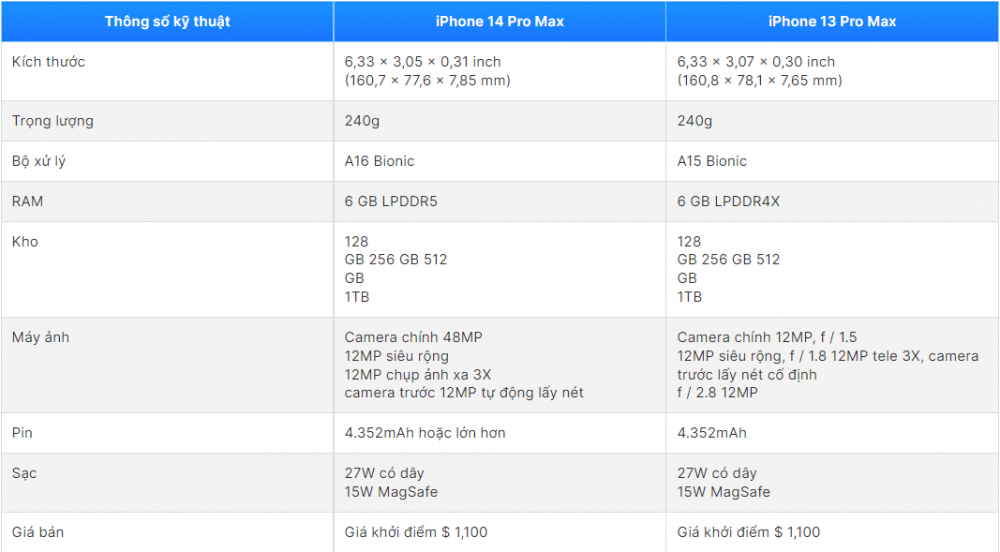Select the "Kích thước" row label
This screenshot has width=1000, height=552.
48,61
